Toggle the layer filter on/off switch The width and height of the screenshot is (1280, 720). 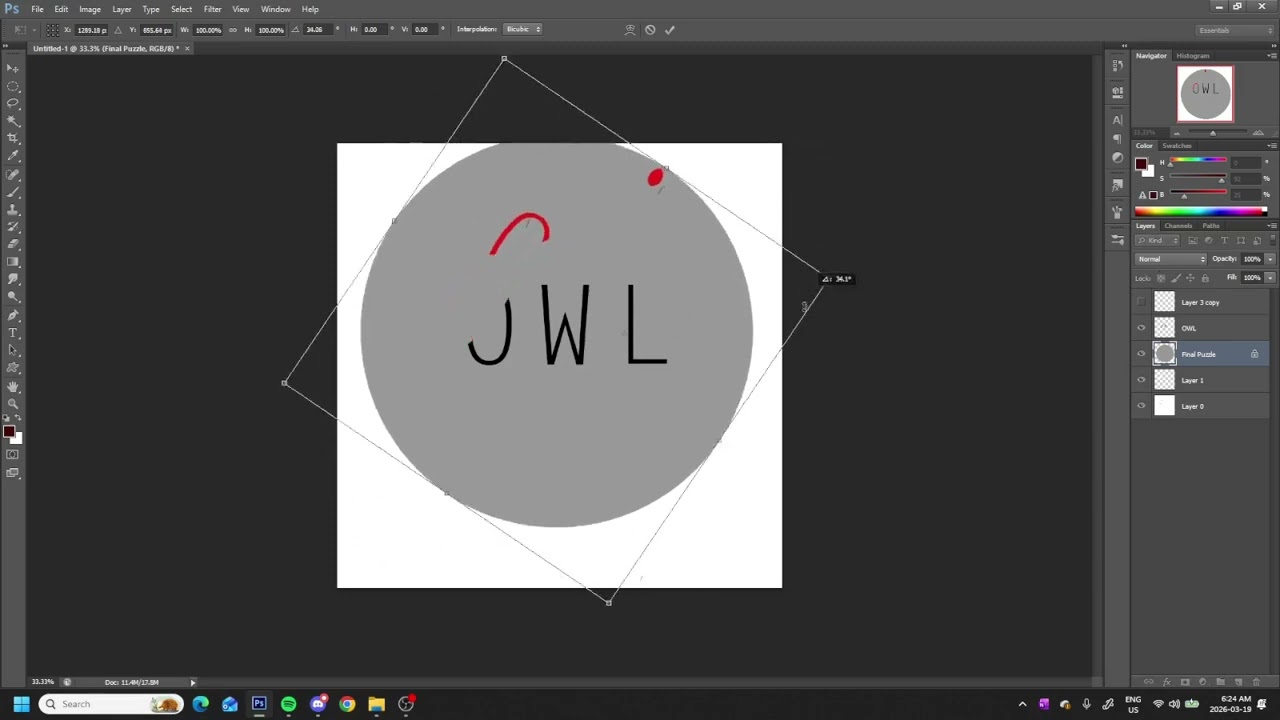pos(1271,241)
